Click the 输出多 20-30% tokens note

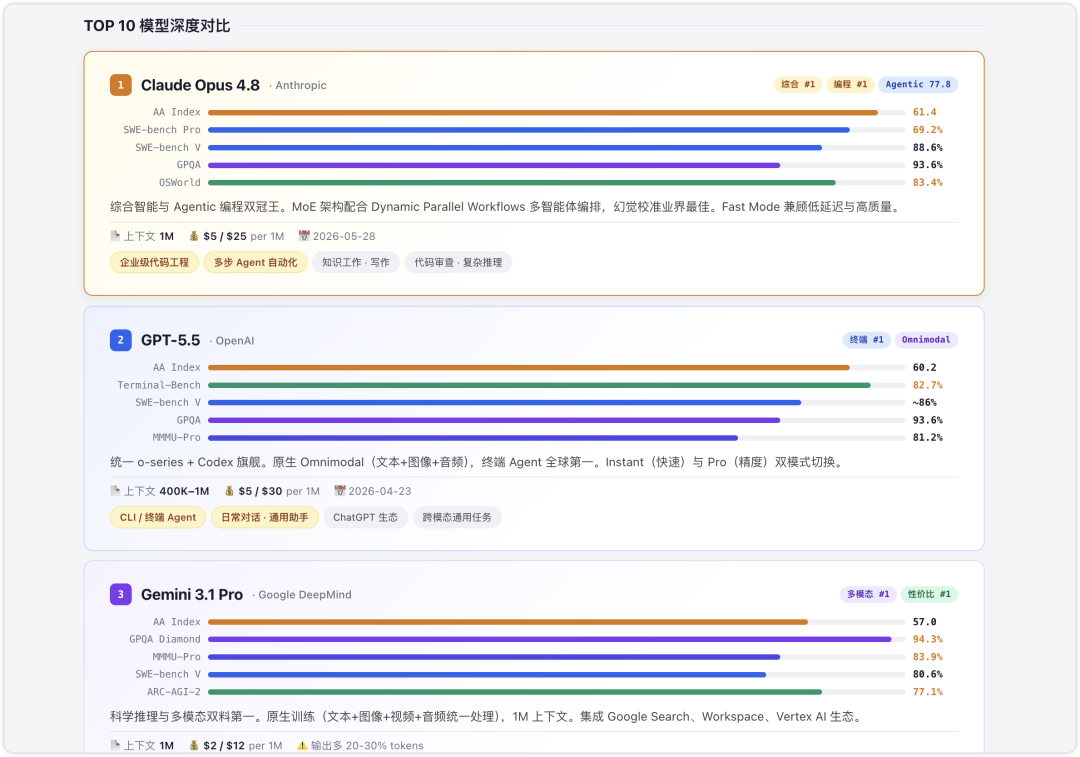(367, 745)
